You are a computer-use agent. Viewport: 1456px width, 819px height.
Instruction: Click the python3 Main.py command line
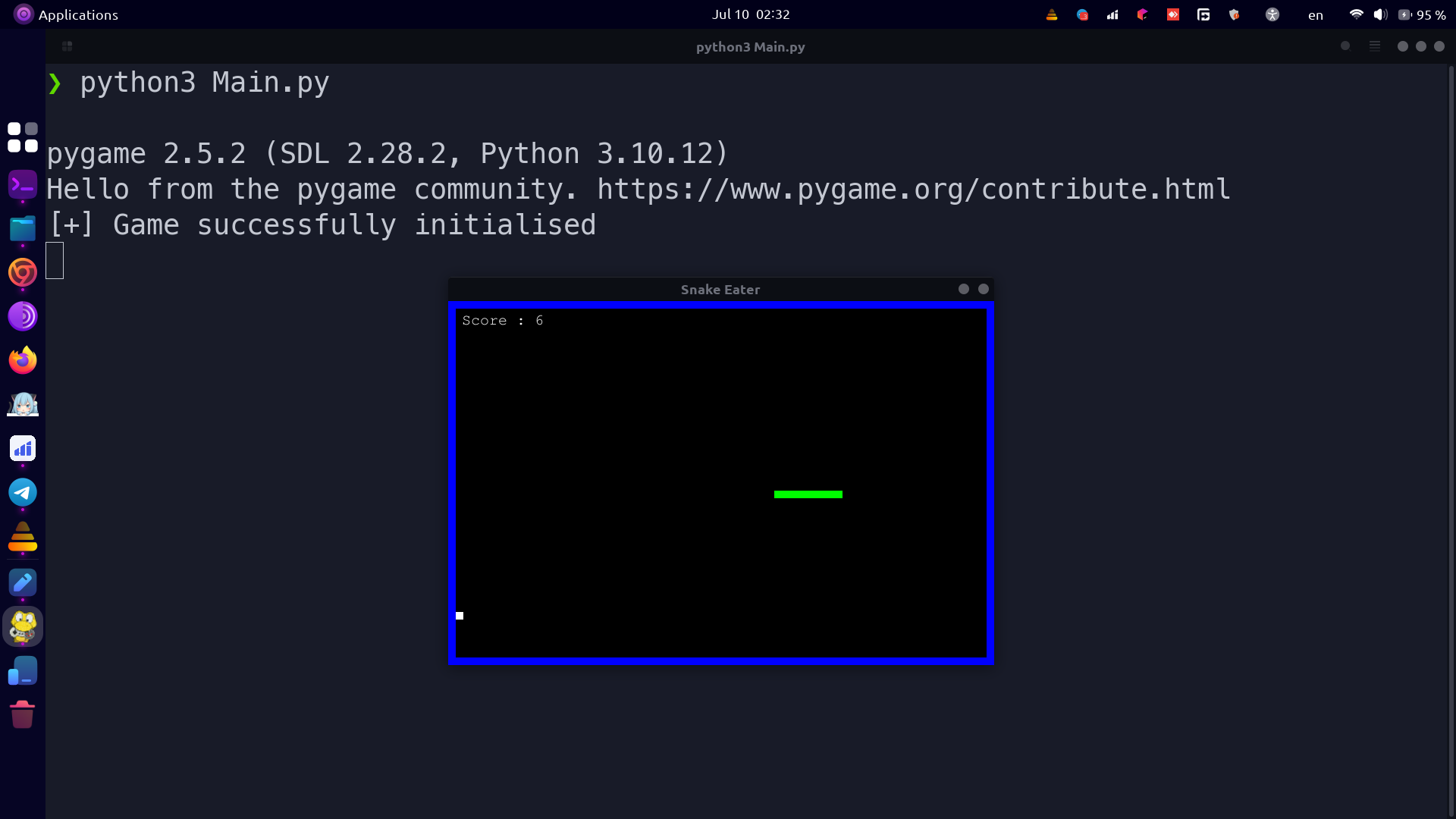204,83
